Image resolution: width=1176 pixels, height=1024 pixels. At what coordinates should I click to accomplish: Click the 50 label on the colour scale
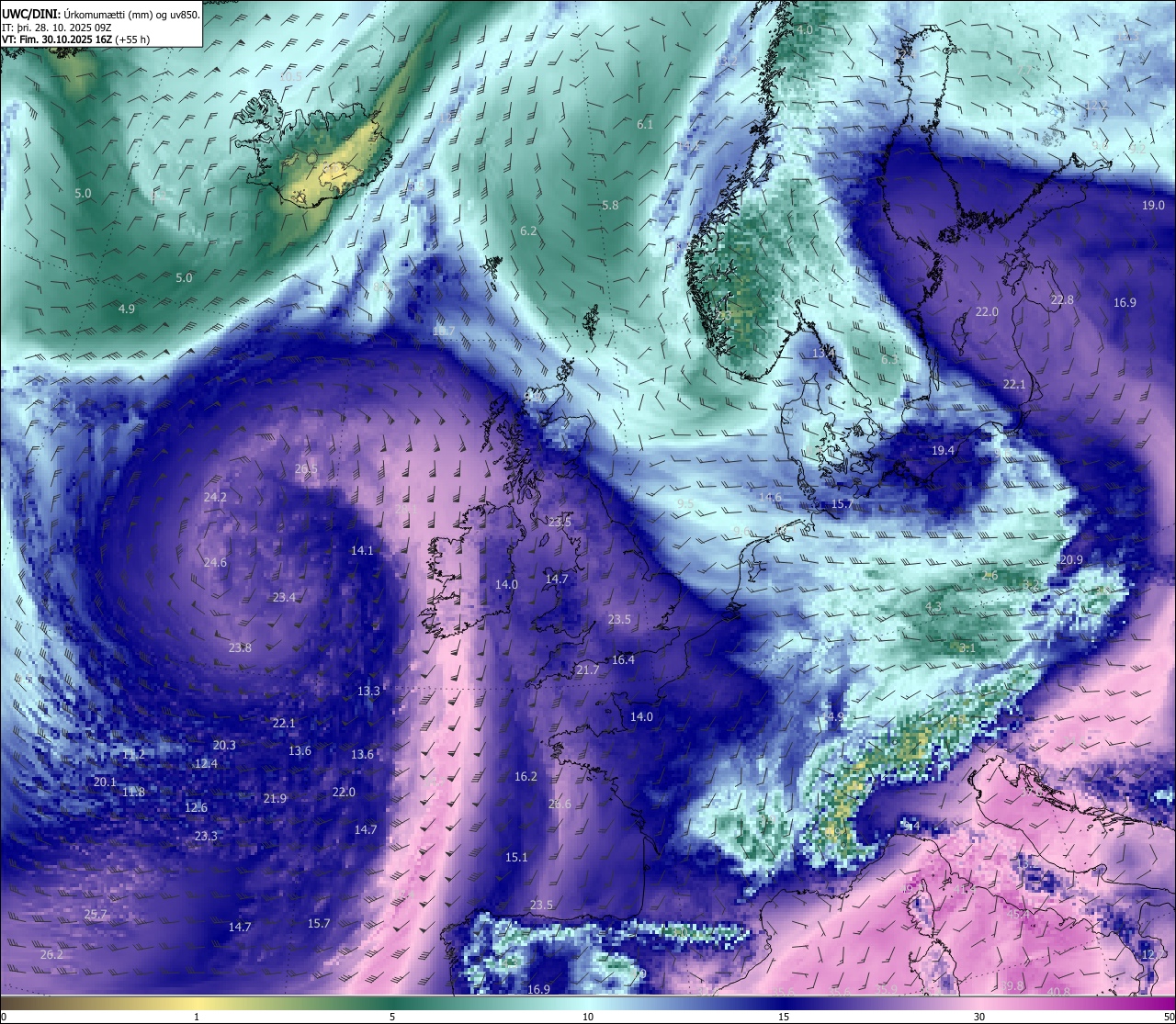(x=1169, y=1017)
